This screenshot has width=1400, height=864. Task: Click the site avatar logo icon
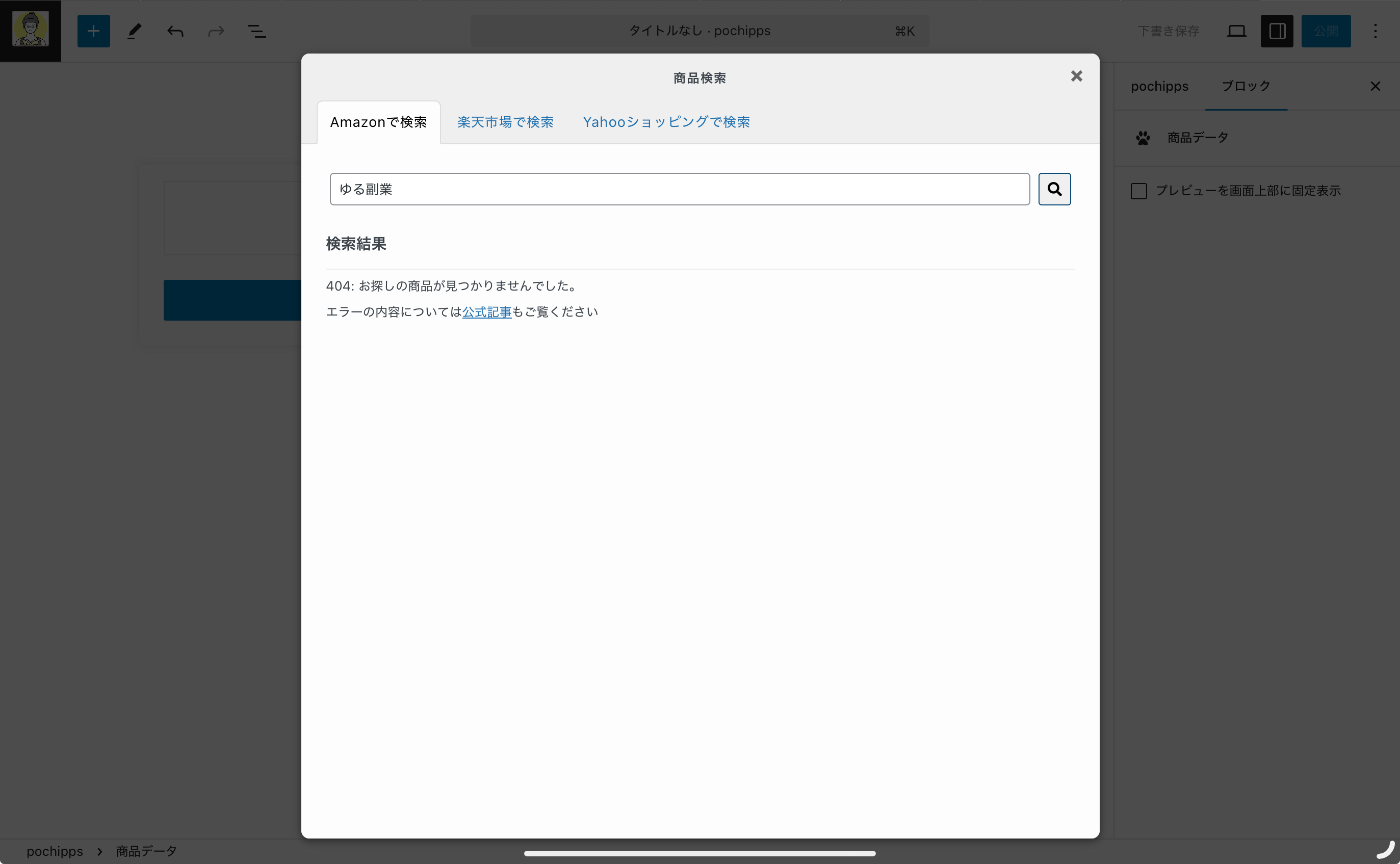pos(30,30)
